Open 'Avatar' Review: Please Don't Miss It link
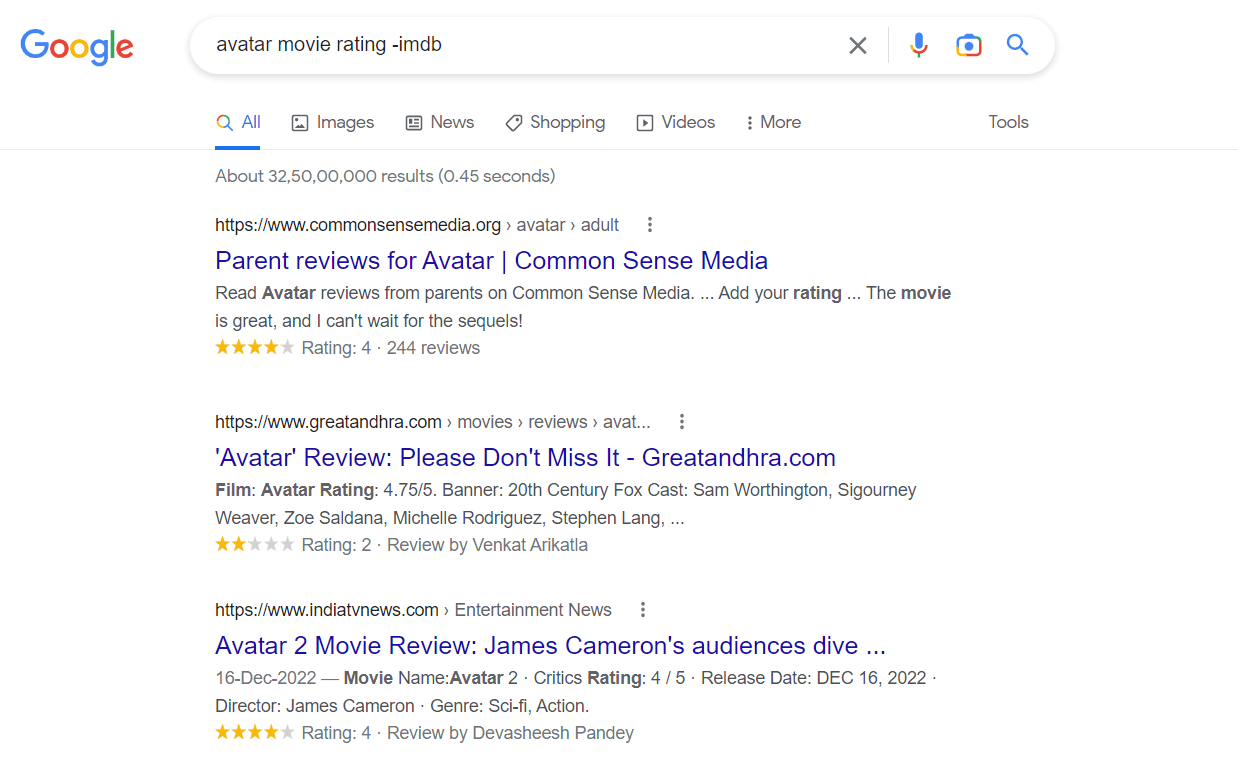1238x768 pixels. [x=525, y=458]
